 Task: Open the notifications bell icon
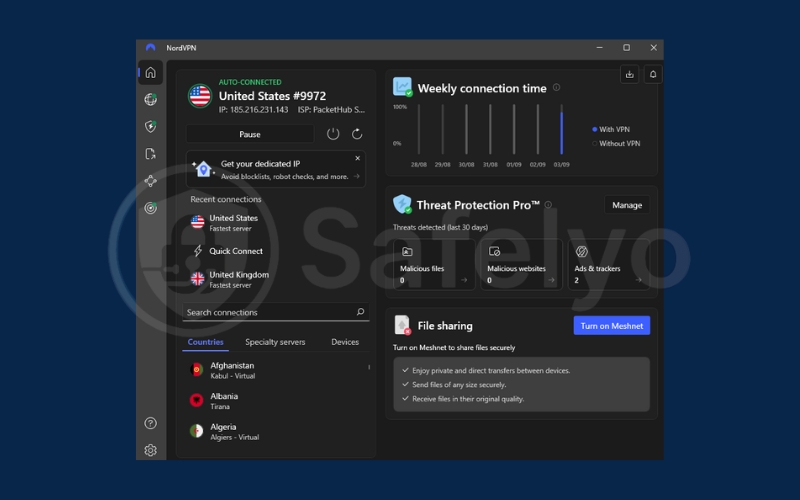pyautogui.click(x=653, y=74)
